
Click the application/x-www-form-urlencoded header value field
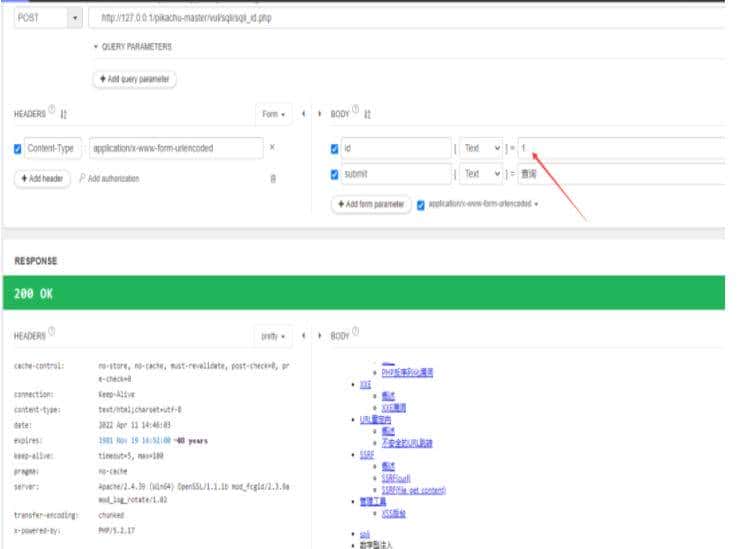pyautogui.click(x=176, y=148)
